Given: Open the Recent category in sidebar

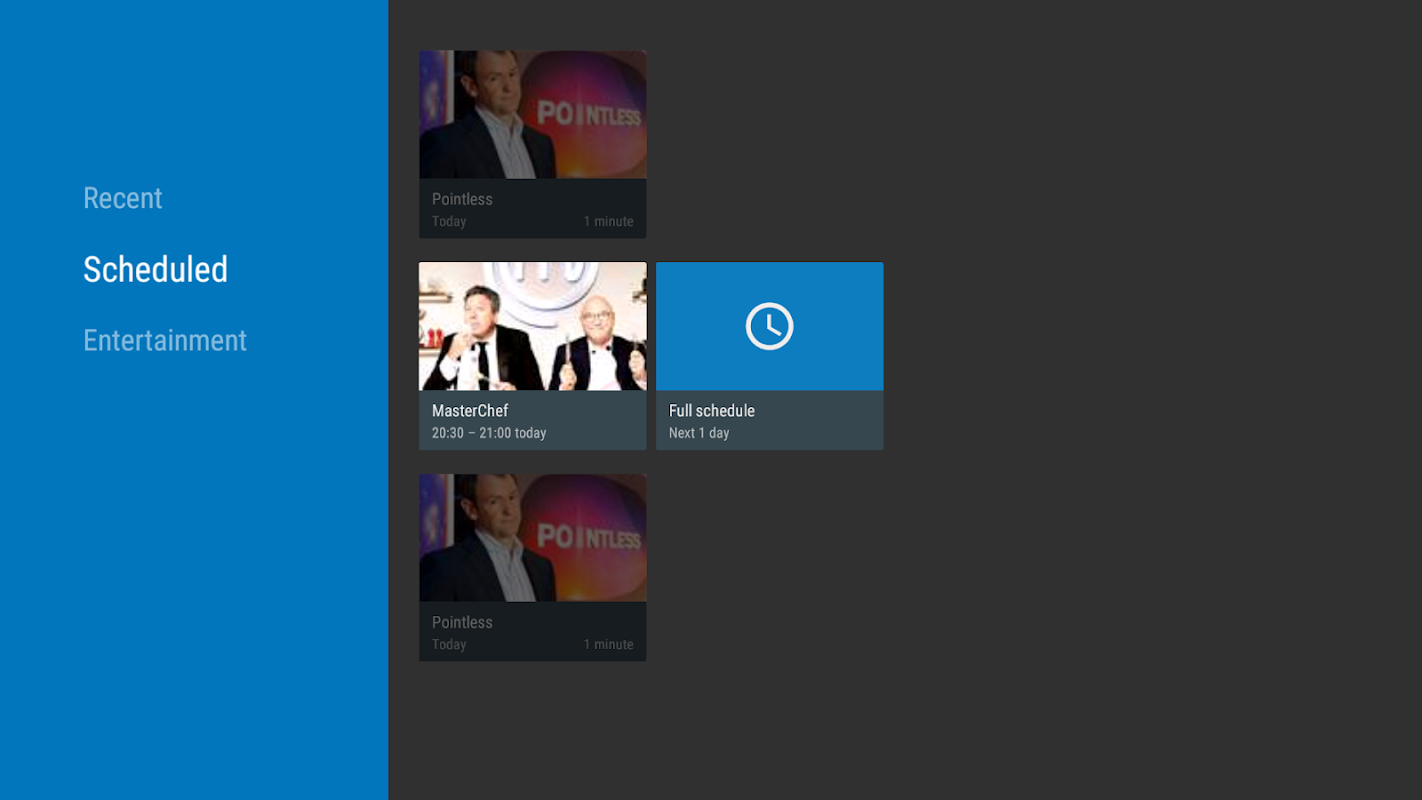Looking at the screenshot, I should (x=122, y=198).
